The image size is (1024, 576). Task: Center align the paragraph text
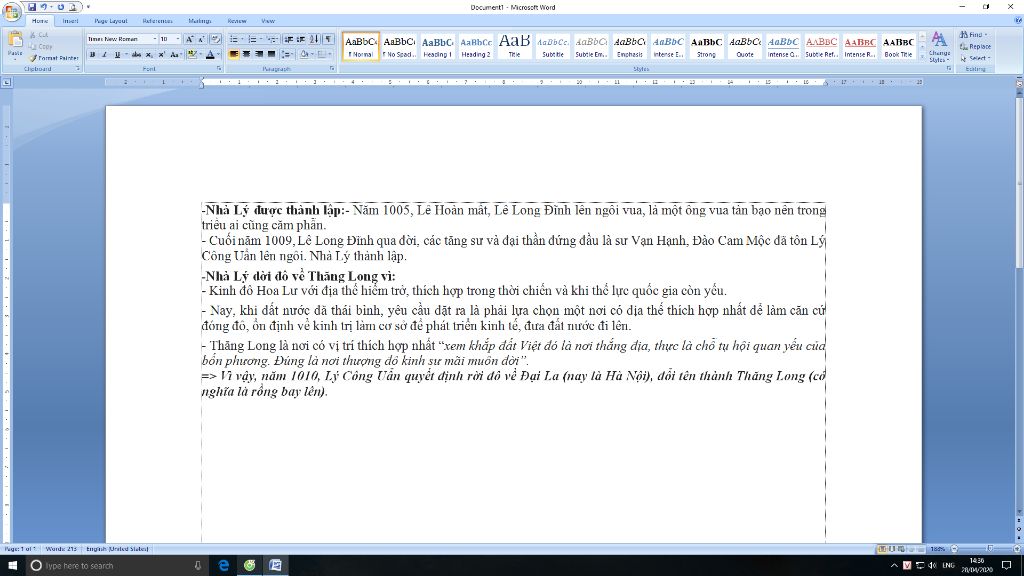[x=246, y=54]
